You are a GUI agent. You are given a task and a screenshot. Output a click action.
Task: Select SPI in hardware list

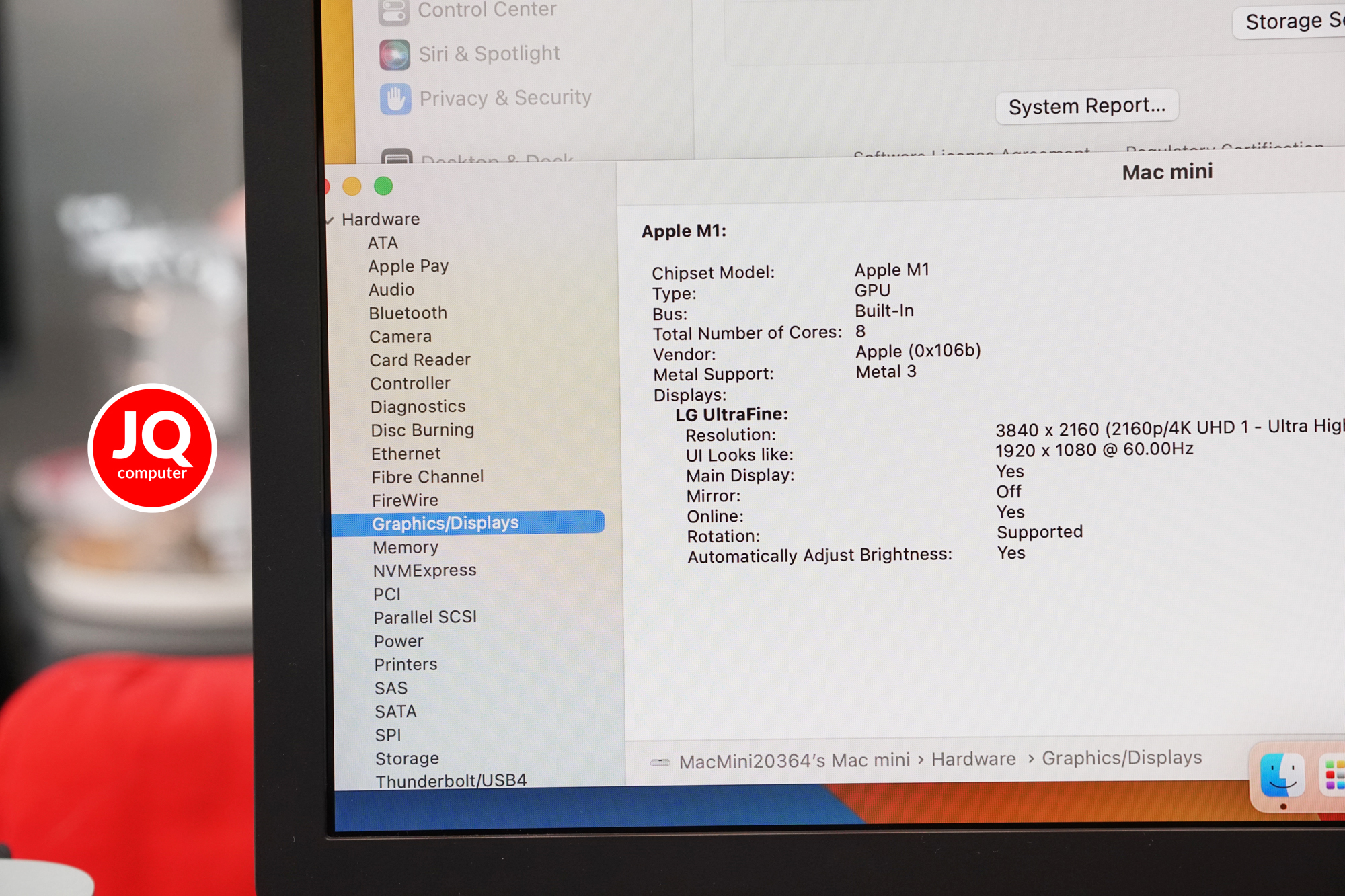pyautogui.click(x=388, y=735)
